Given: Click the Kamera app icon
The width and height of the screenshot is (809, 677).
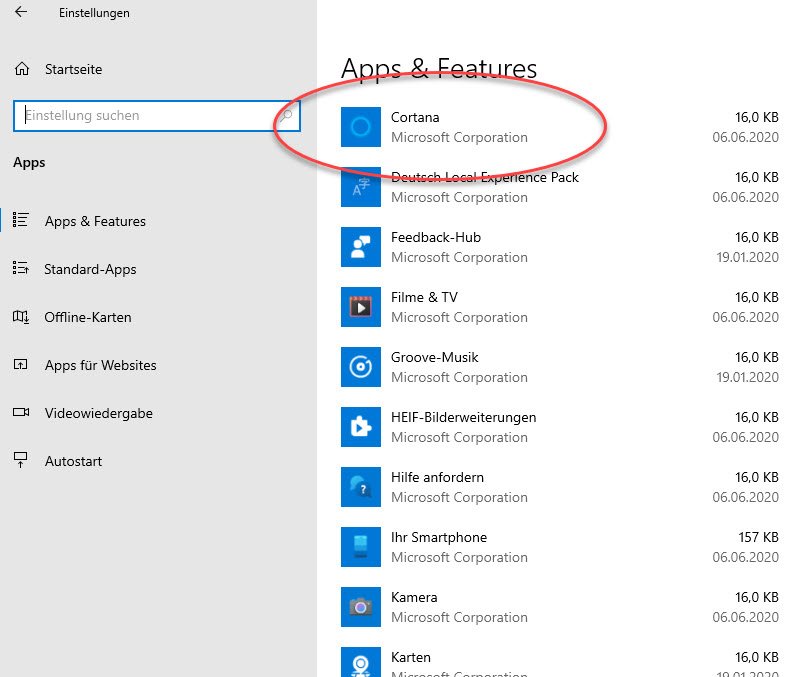Looking at the screenshot, I should tap(361, 607).
